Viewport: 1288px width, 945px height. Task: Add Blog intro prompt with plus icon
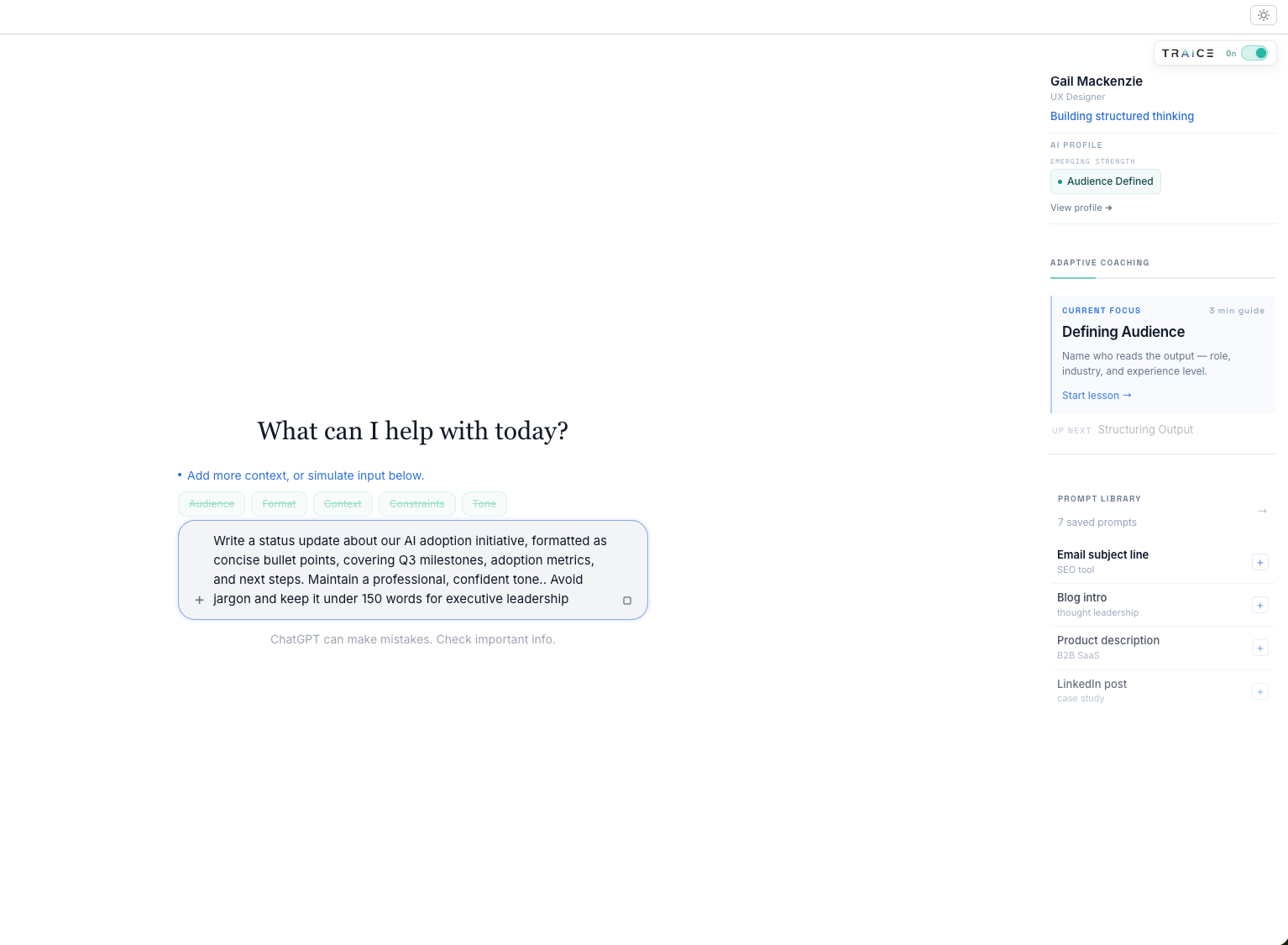point(1259,605)
